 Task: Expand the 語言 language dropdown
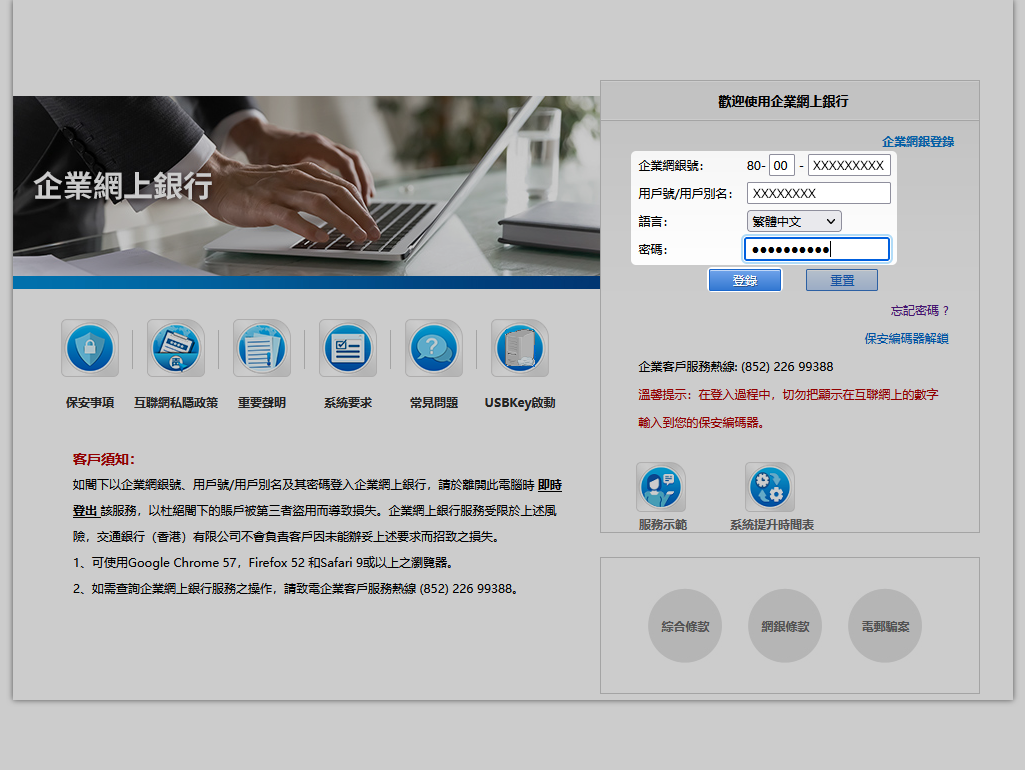point(794,221)
